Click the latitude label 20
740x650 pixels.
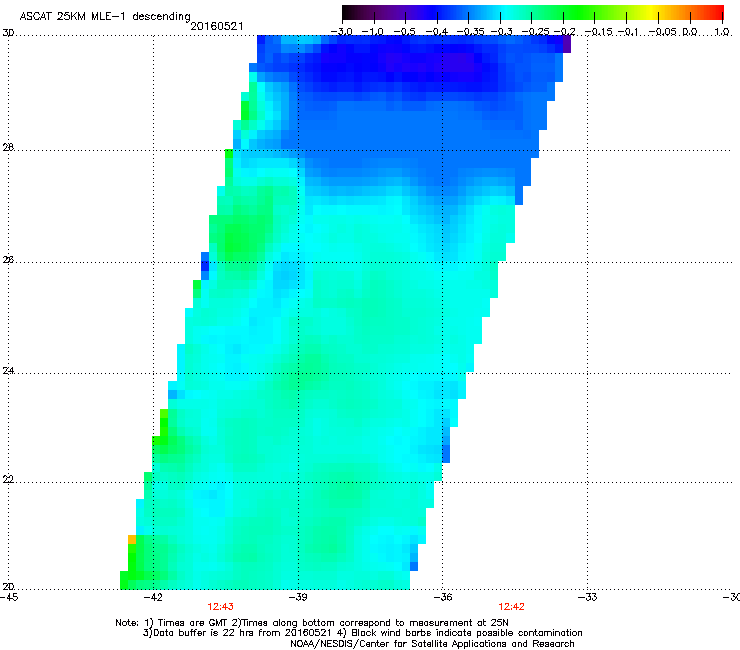[x=8, y=586]
